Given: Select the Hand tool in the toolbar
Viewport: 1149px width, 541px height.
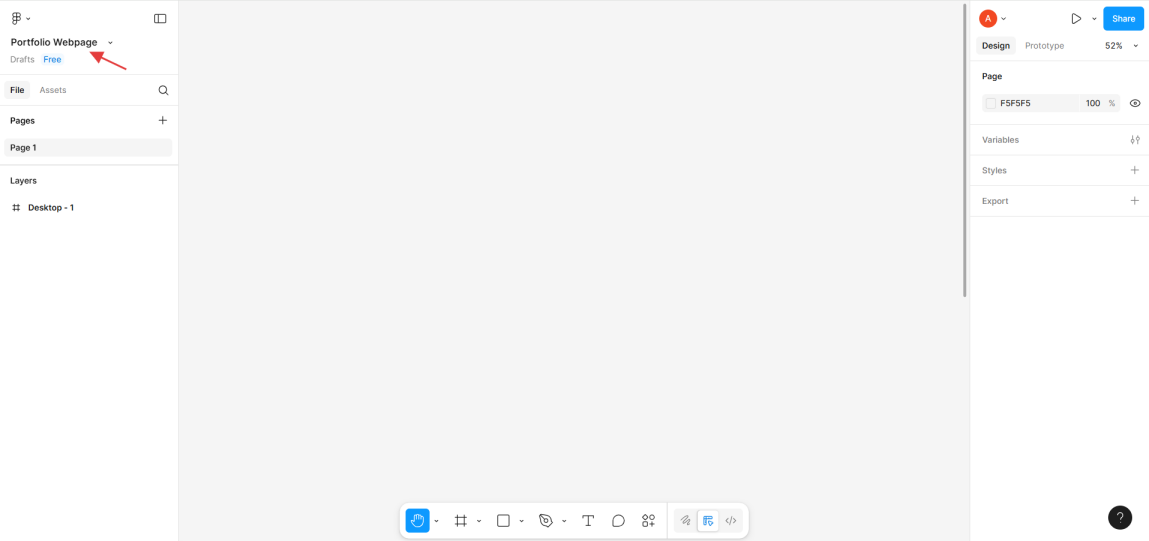Looking at the screenshot, I should [417, 521].
